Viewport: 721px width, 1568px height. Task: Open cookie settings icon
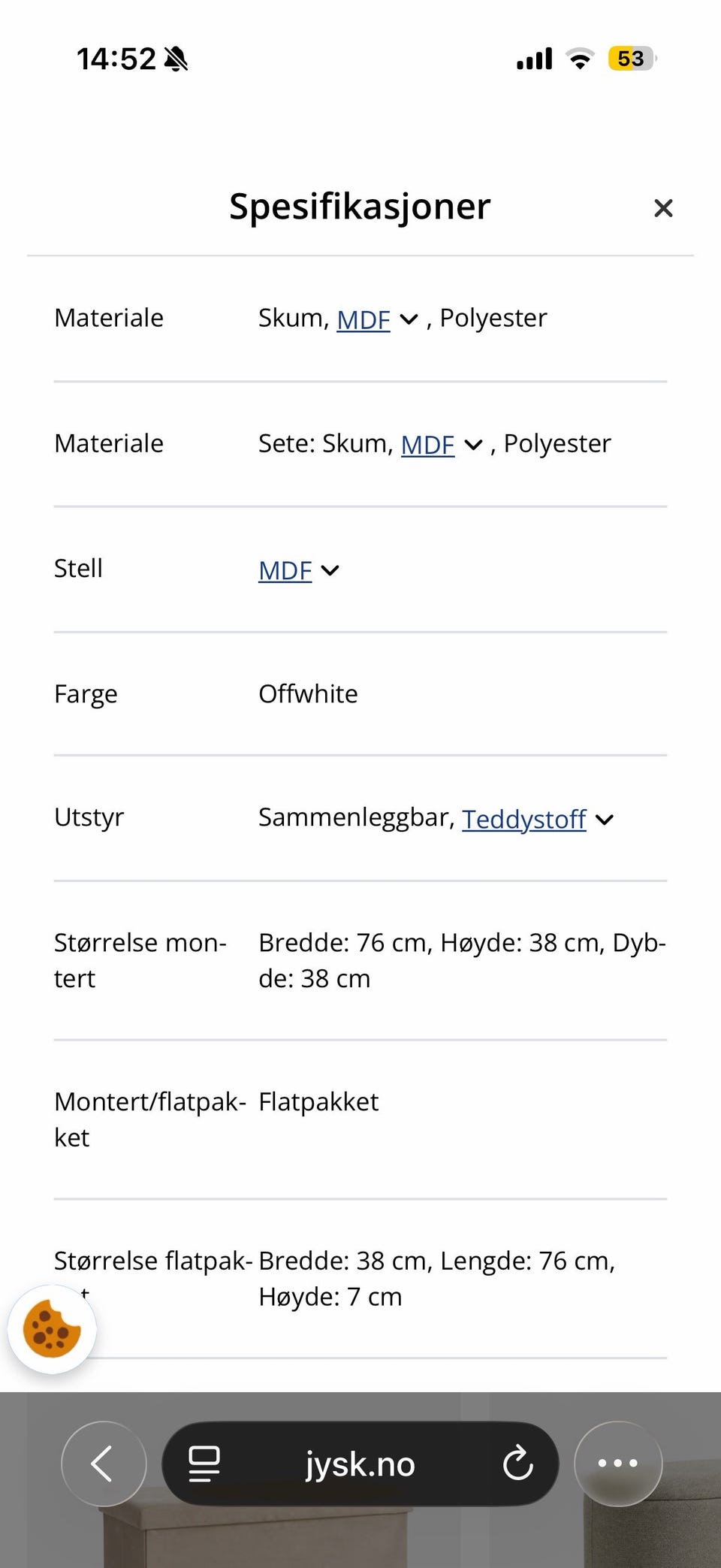(x=52, y=1329)
